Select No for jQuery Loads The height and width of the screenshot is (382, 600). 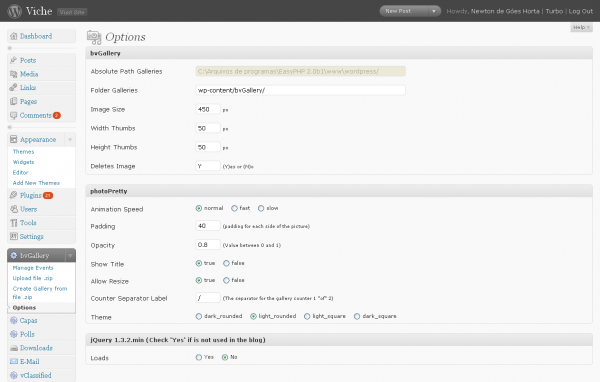[x=225, y=357]
